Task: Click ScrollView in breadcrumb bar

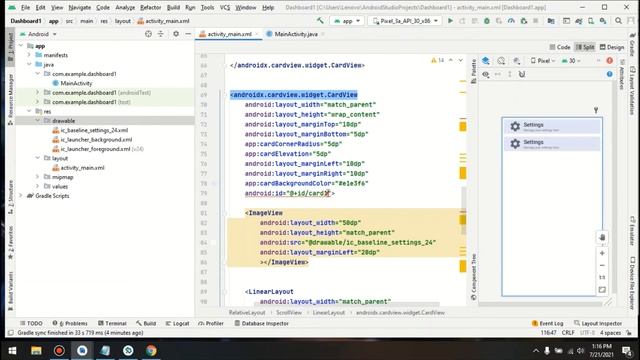Action: (289, 313)
